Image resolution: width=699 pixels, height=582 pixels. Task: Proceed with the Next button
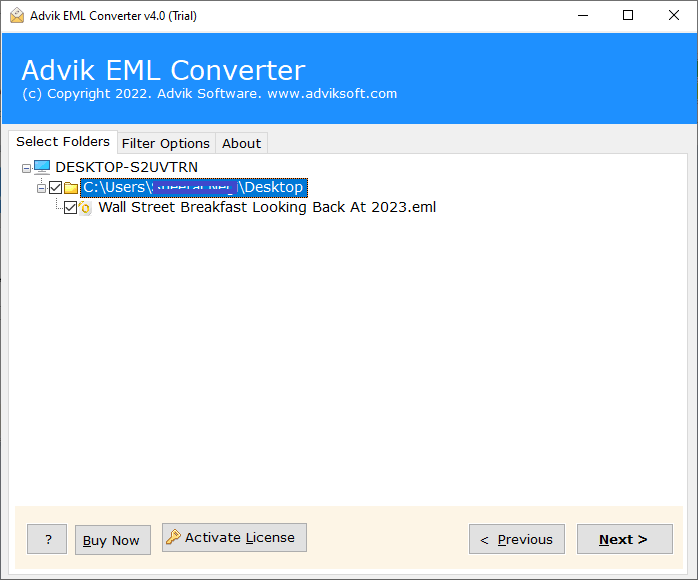(x=623, y=539)
